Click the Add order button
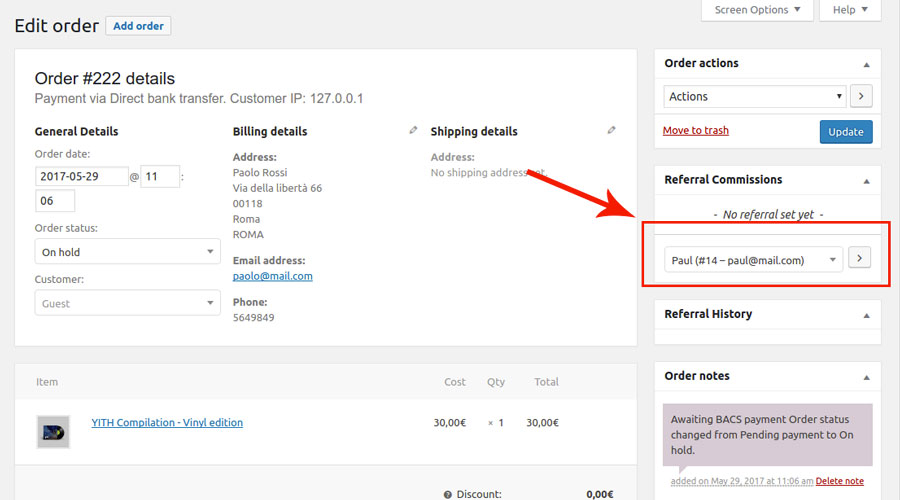This screenshot has height=500, width=900. click(138, 26)
